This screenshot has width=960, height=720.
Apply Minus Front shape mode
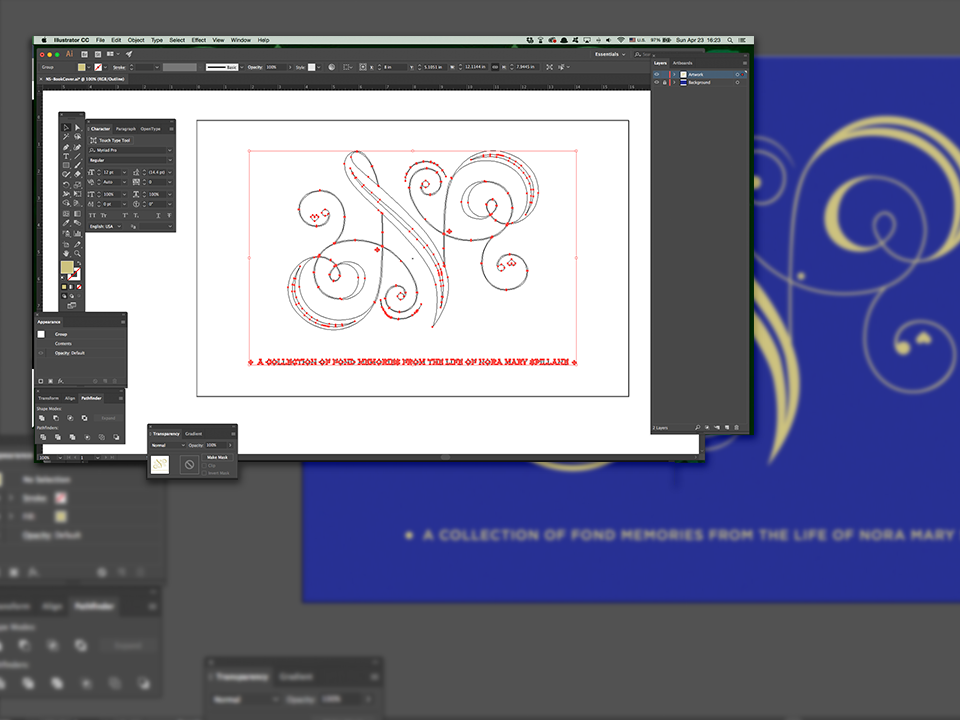(56, 418)
